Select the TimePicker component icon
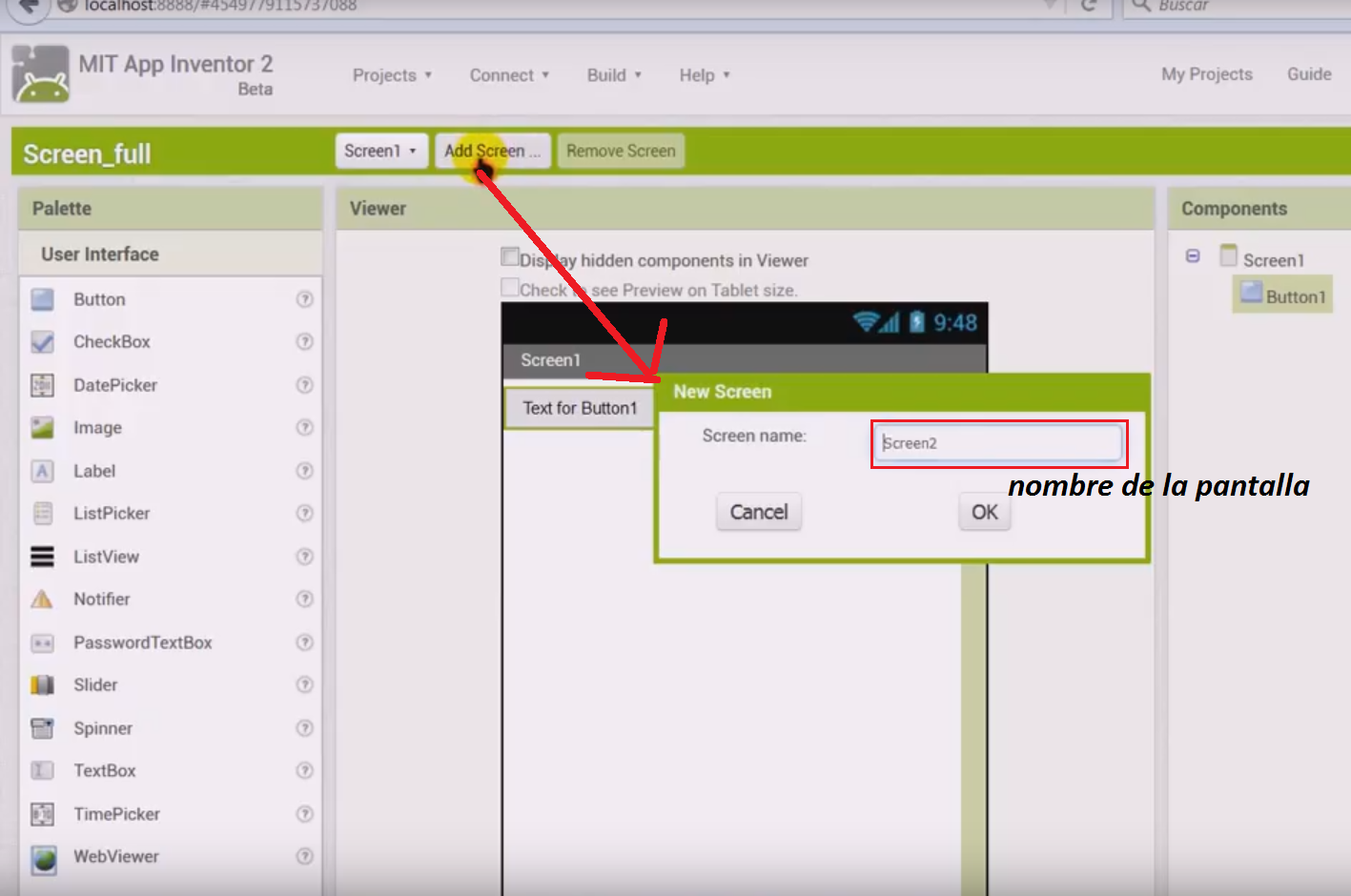Image resolution: width=1351 pixels, height=896 pixels. (x=43, y=813)
